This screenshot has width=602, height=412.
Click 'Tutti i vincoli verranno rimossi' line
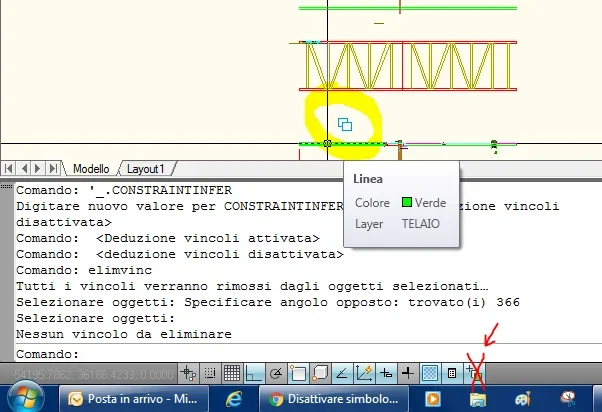point(252,286)
